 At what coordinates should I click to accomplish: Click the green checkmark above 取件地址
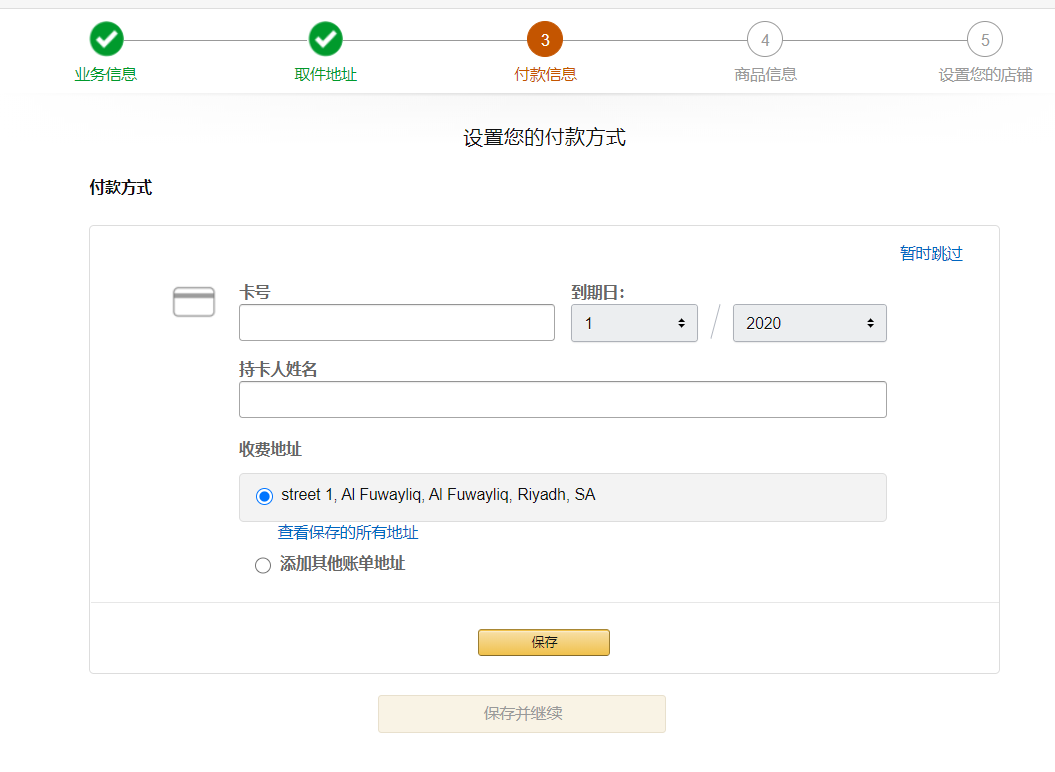point(326,40)
